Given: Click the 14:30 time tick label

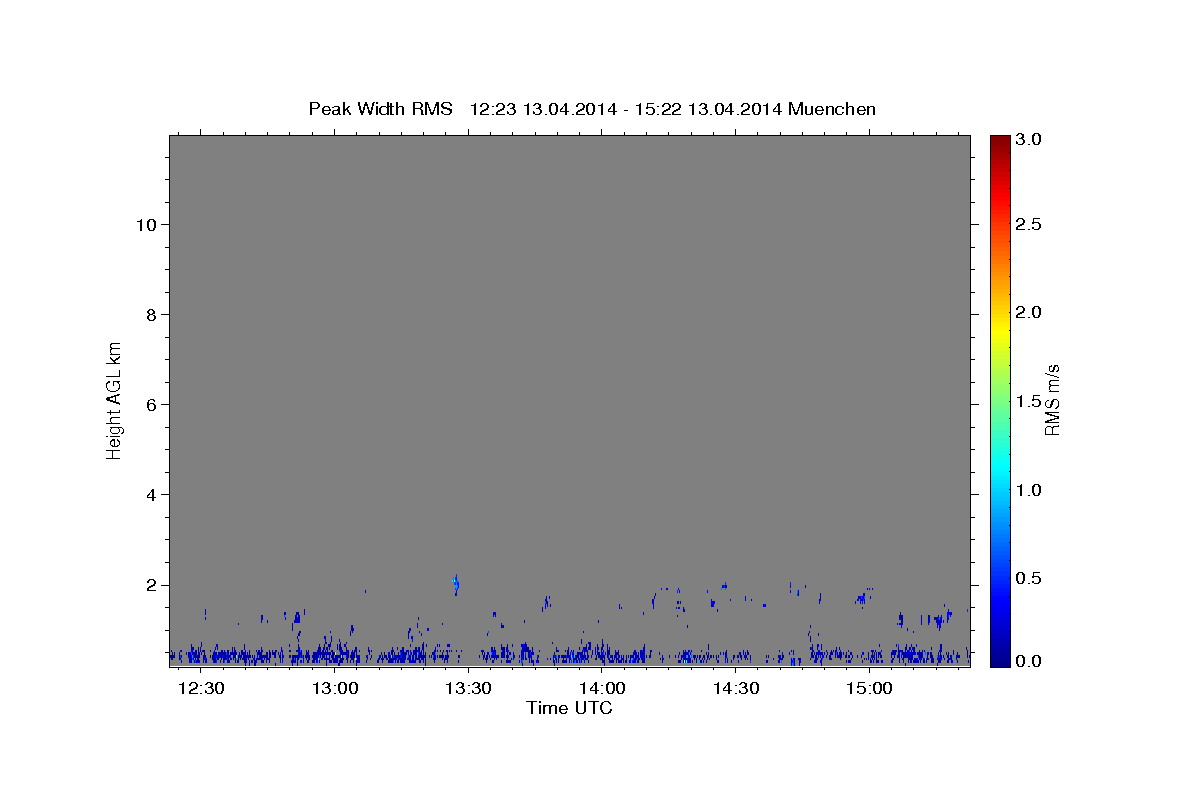Looking at the screenshot, I should coord(735,689).
